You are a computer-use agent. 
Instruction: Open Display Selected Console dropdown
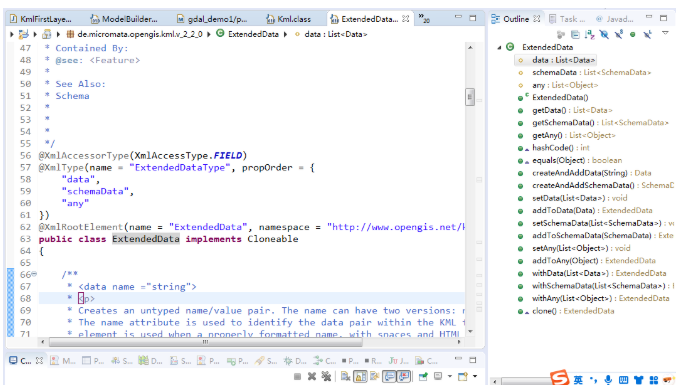pyautogui.click(x=450, y=377)
